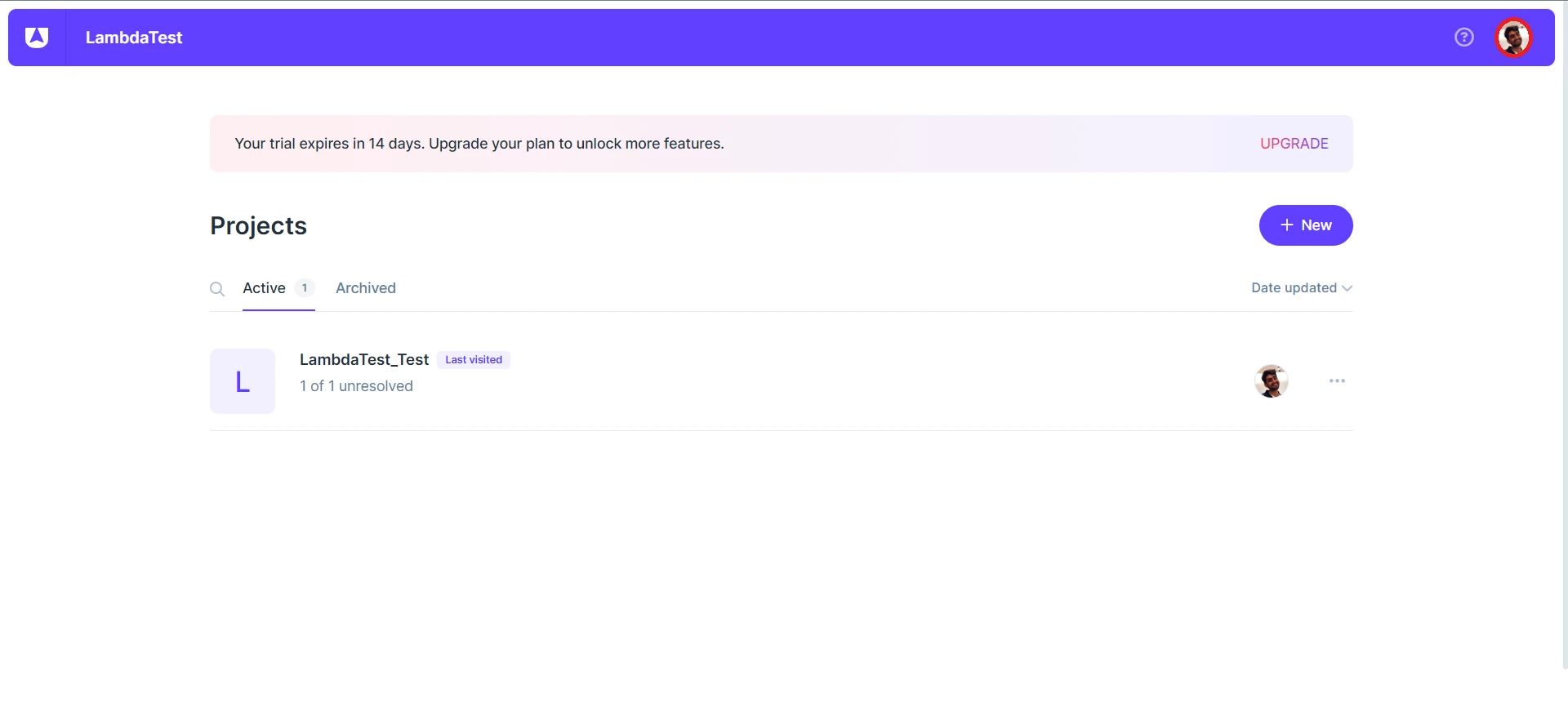
Task: Click the Active tab count badge
Action: point(305,288)
